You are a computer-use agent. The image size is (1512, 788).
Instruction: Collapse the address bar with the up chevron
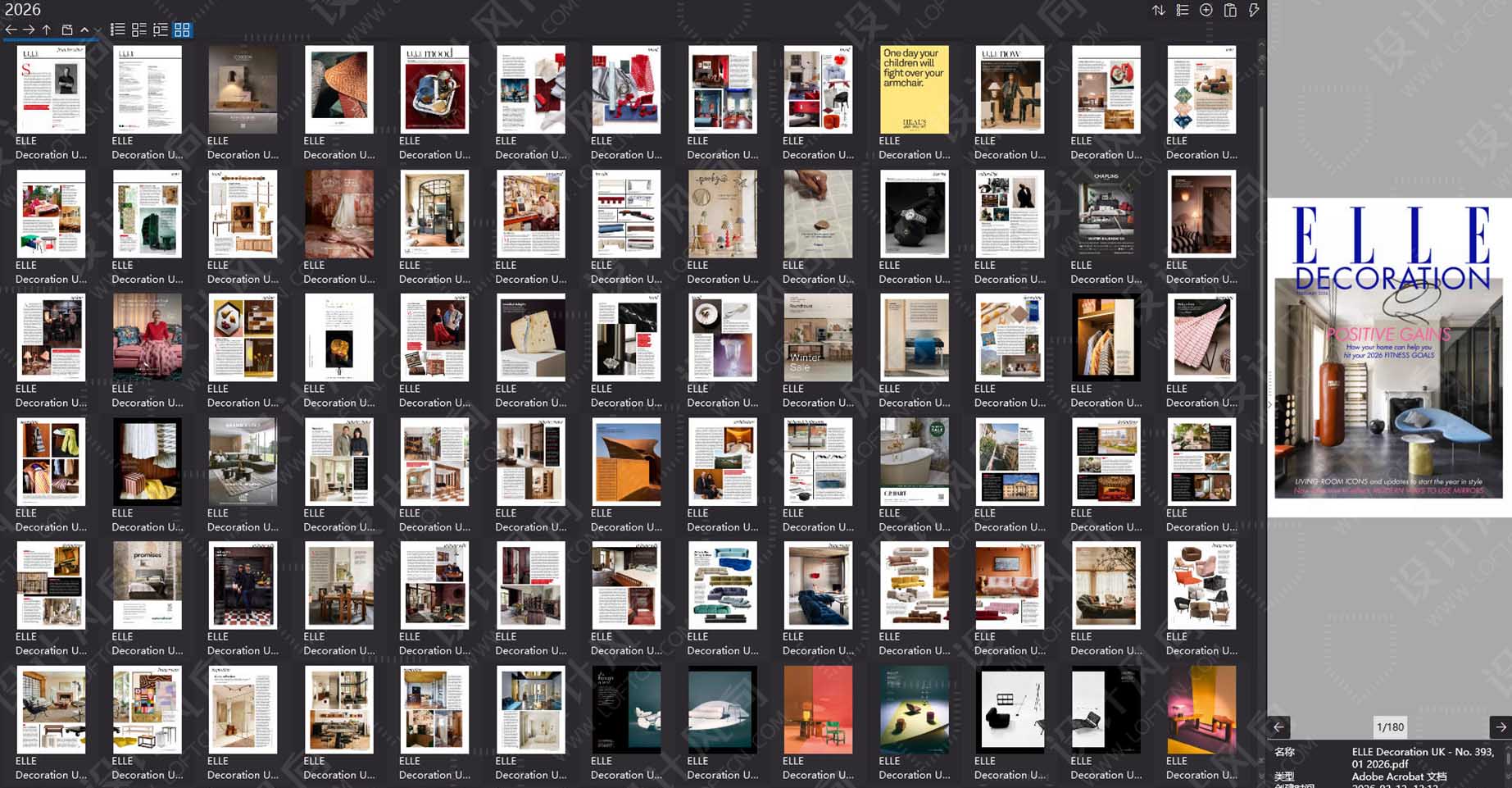84,30
